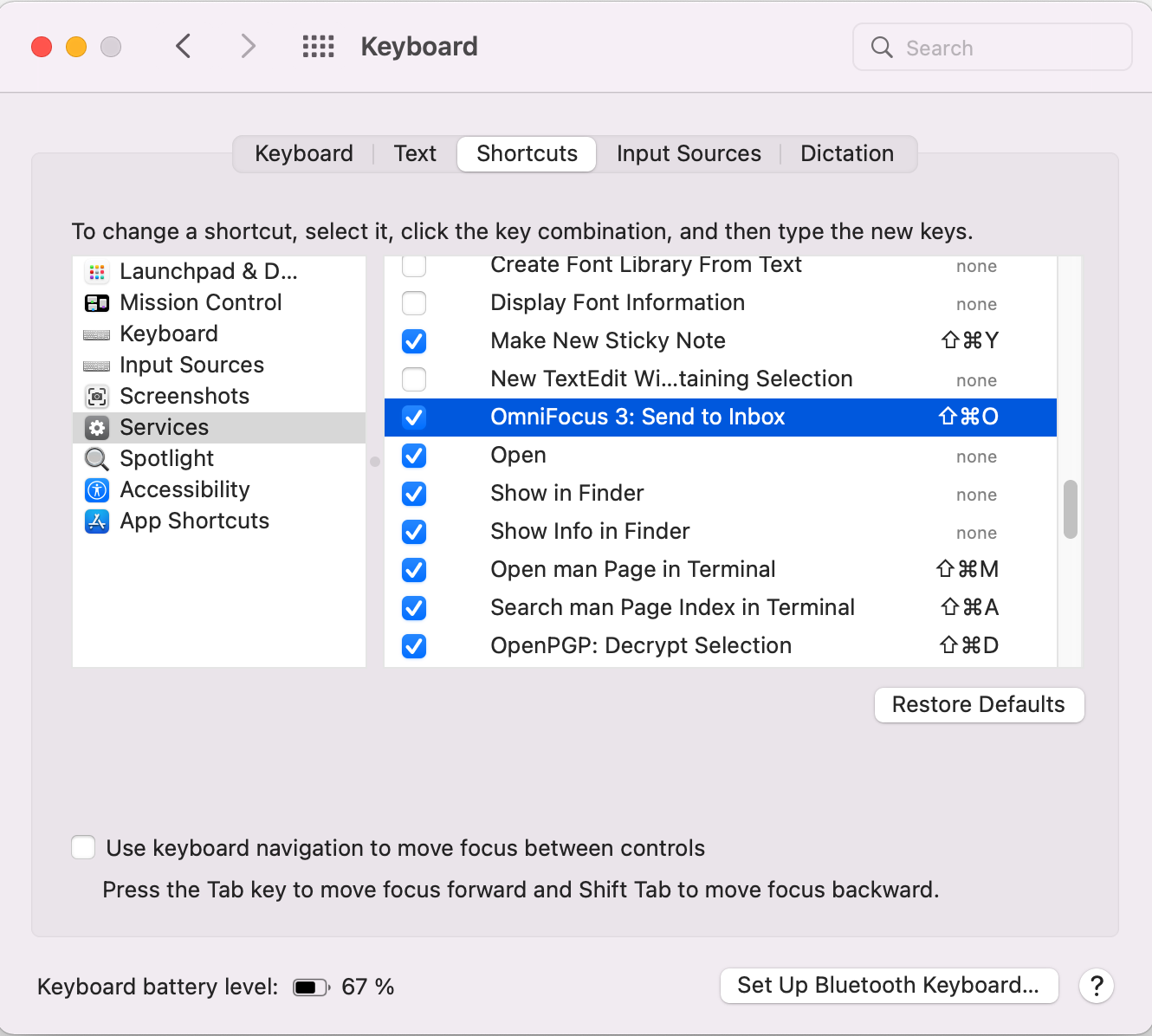Open the Dictation tab

[x=847, y=154]
